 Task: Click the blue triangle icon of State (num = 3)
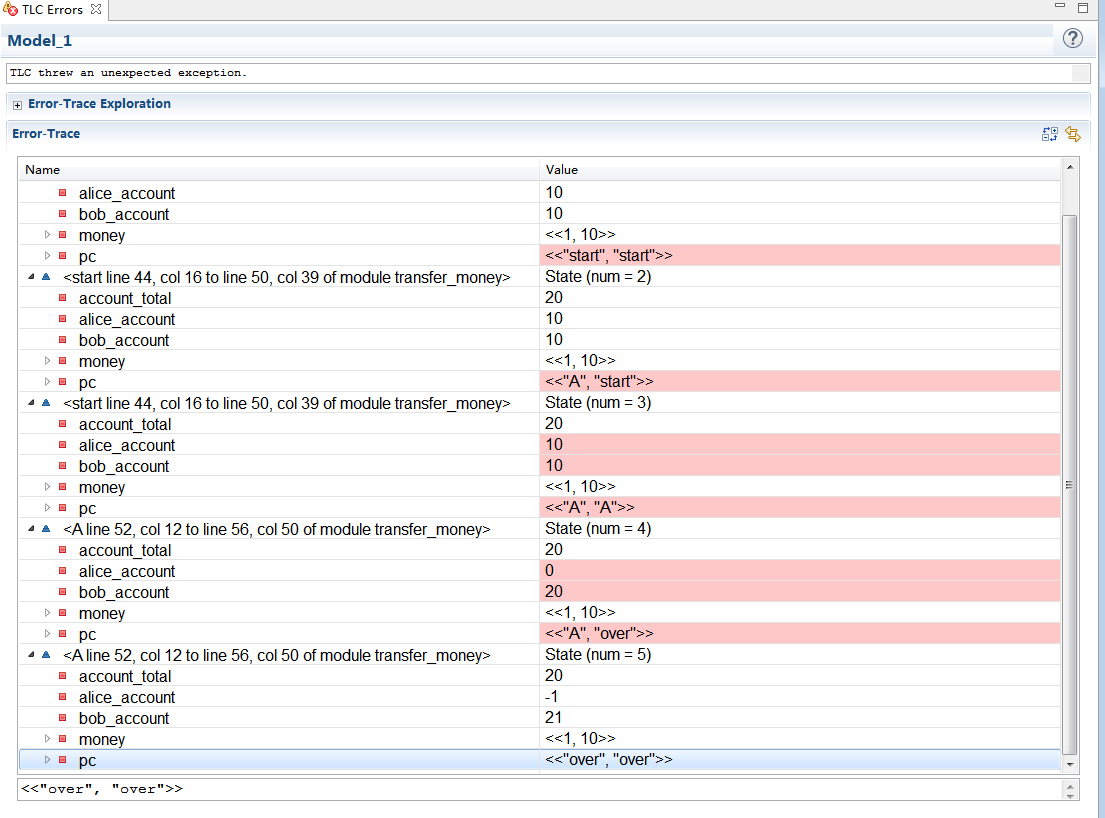click(x=46, y=403)
